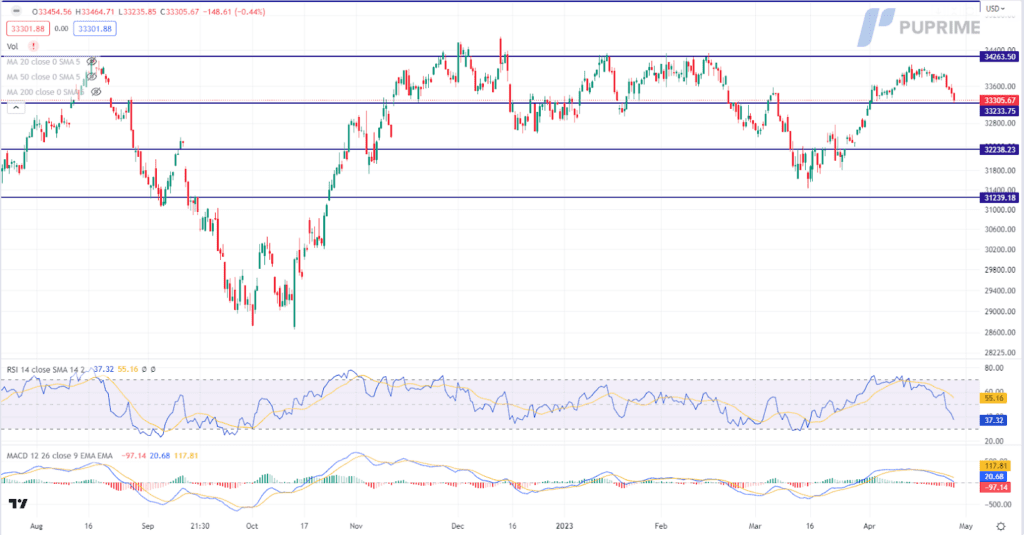Click the 2023 label on time axis
Screen dimensions: 1024x535
click(564, 526)
